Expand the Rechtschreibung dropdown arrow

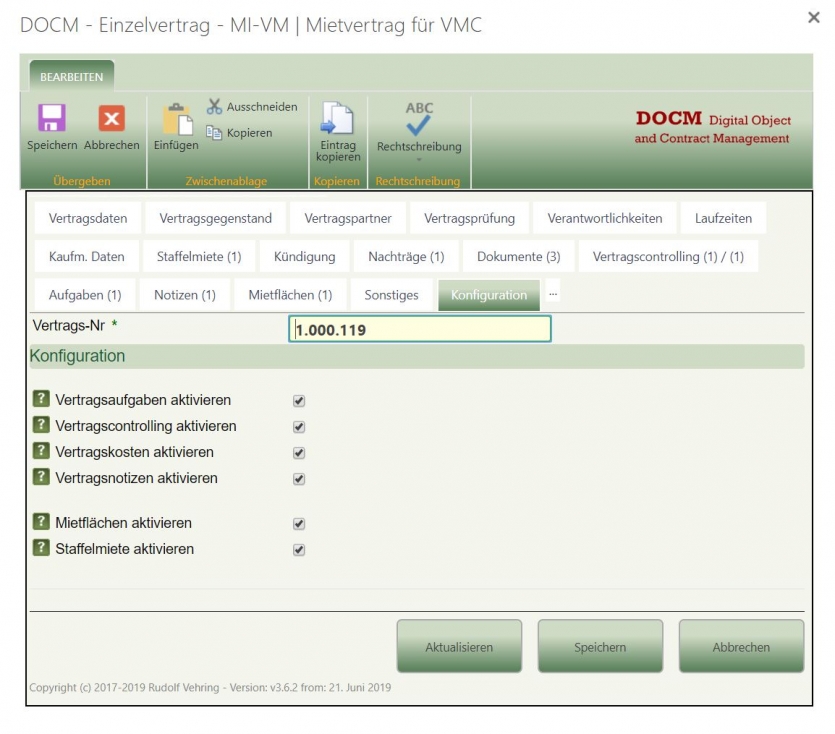[x=419, y=160]
